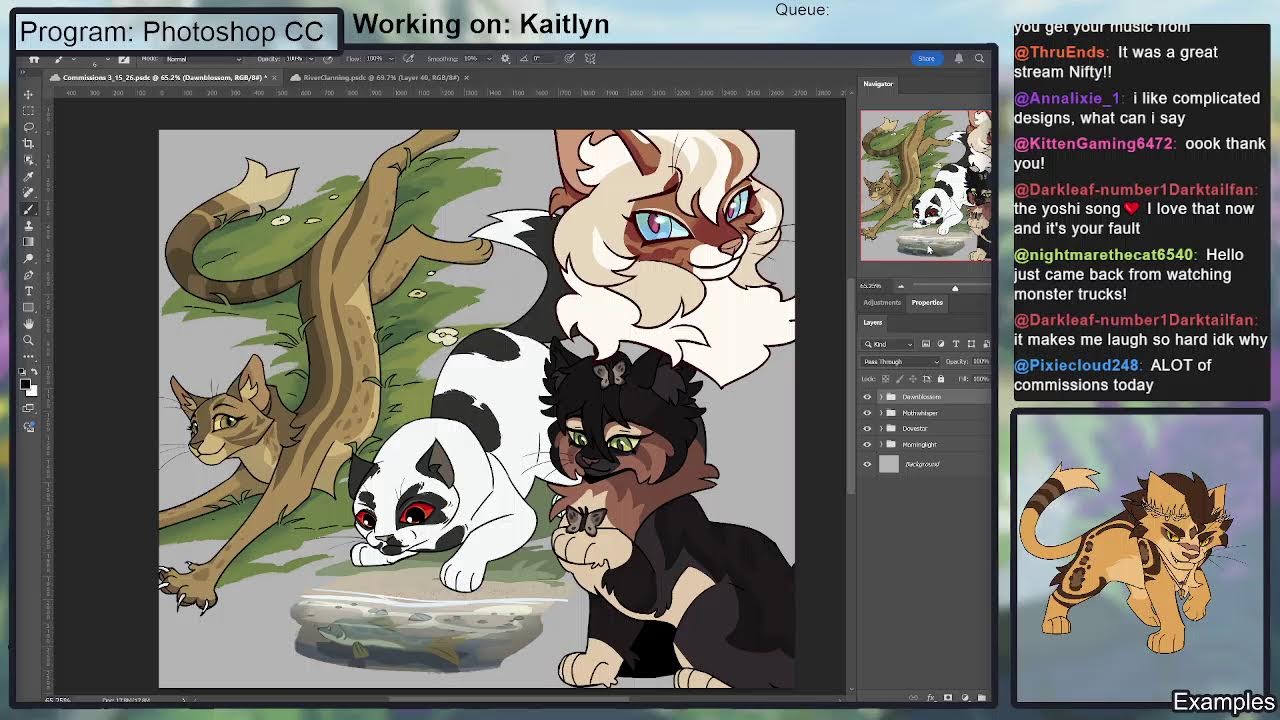This screenshot has height=720, width=1280.
Task: Select the Move tool
Action: [x=28, y=94]
